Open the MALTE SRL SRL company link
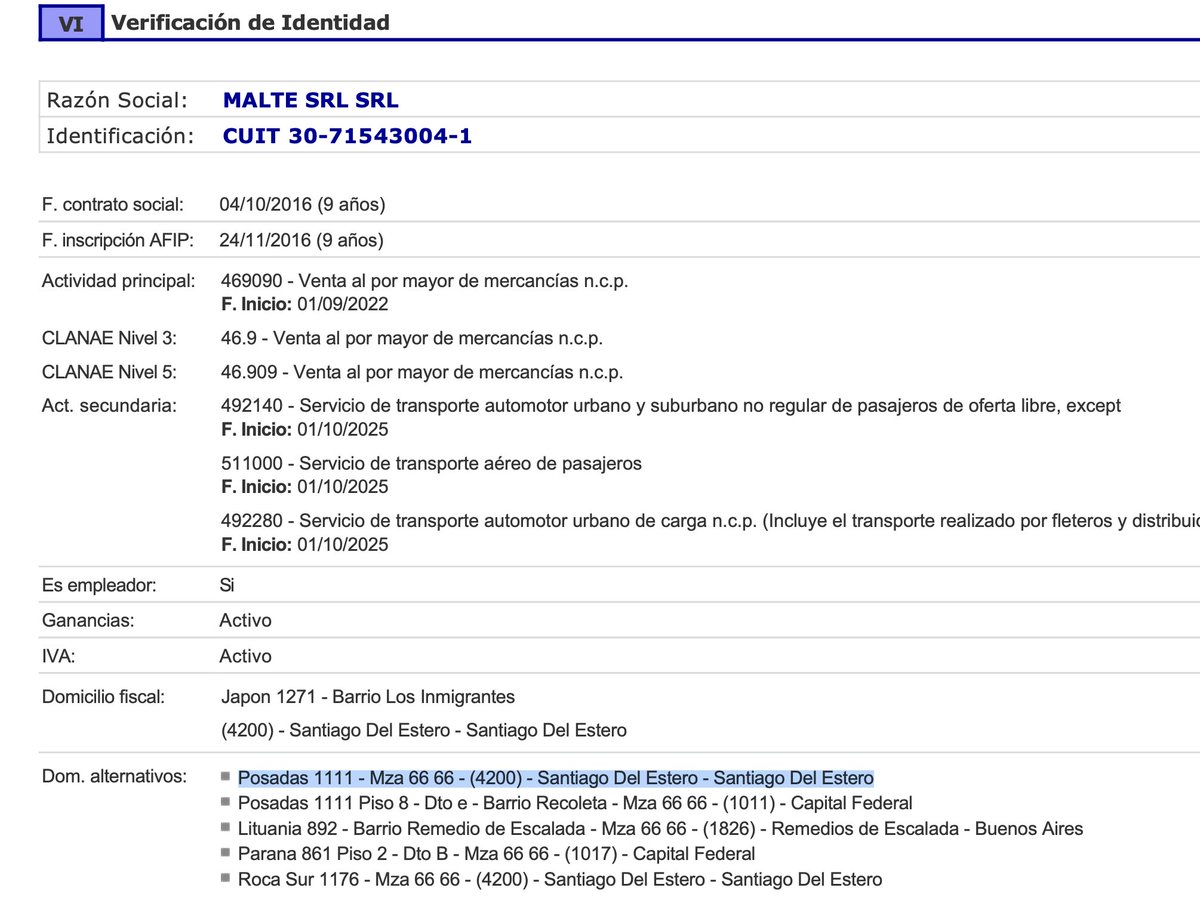 click(310, 99)
